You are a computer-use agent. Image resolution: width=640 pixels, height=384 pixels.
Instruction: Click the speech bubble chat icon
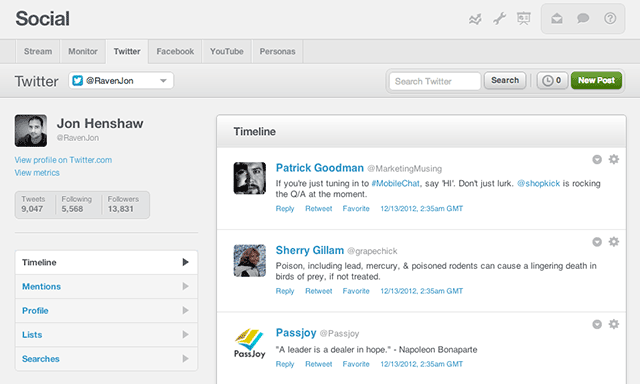click(x=583, y=19)
